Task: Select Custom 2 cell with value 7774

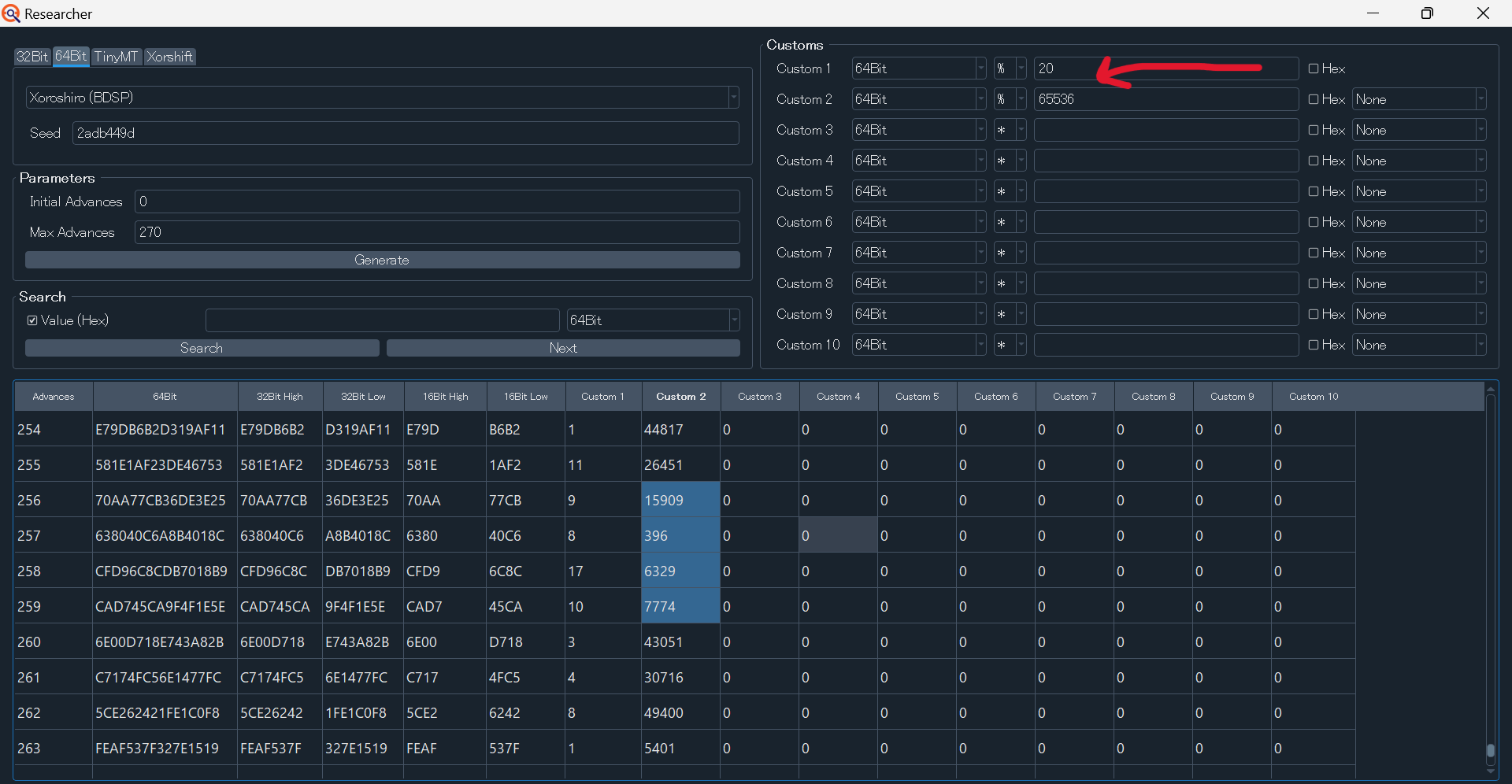Action: pos(681,607)
